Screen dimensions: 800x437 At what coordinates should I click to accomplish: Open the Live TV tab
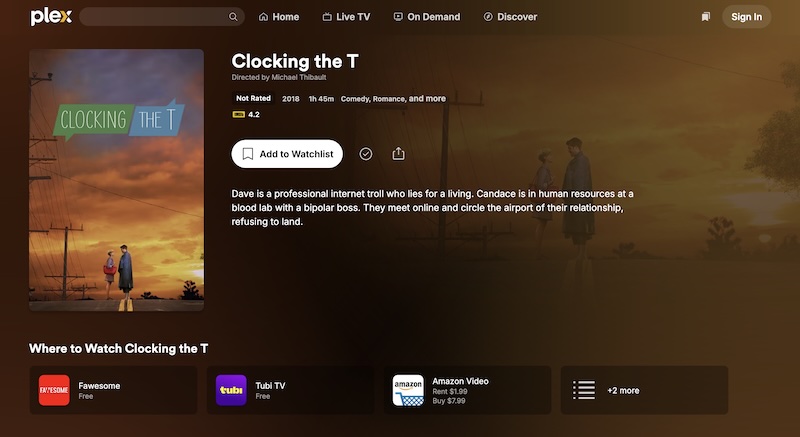(346, 17)
